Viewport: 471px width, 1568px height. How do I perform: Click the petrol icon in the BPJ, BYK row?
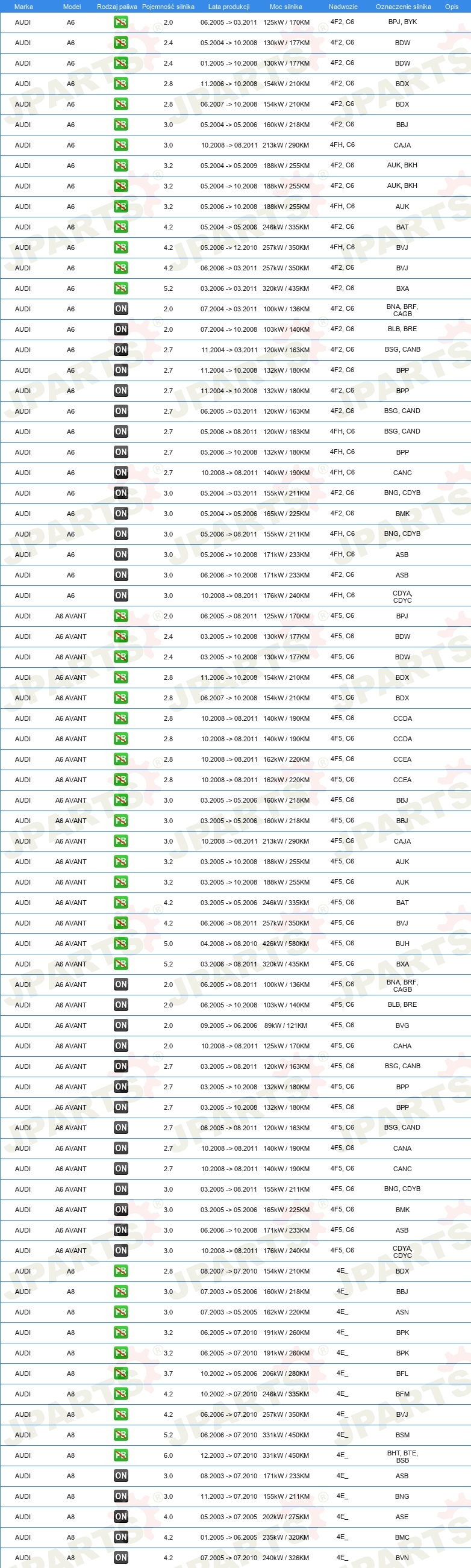click(120, 22)
